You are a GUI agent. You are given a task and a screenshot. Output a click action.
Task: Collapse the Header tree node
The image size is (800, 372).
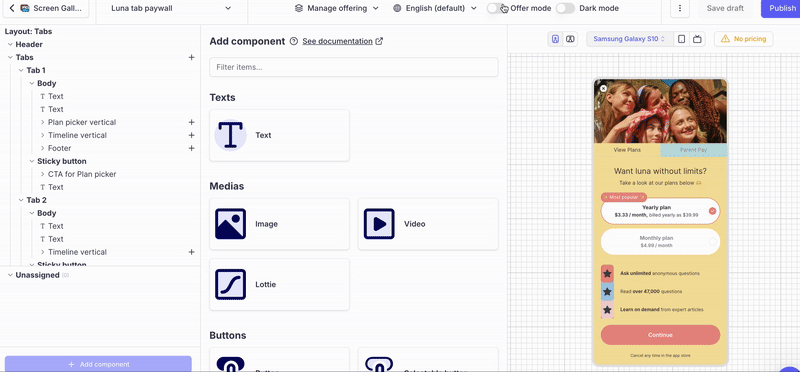point(10,44)
